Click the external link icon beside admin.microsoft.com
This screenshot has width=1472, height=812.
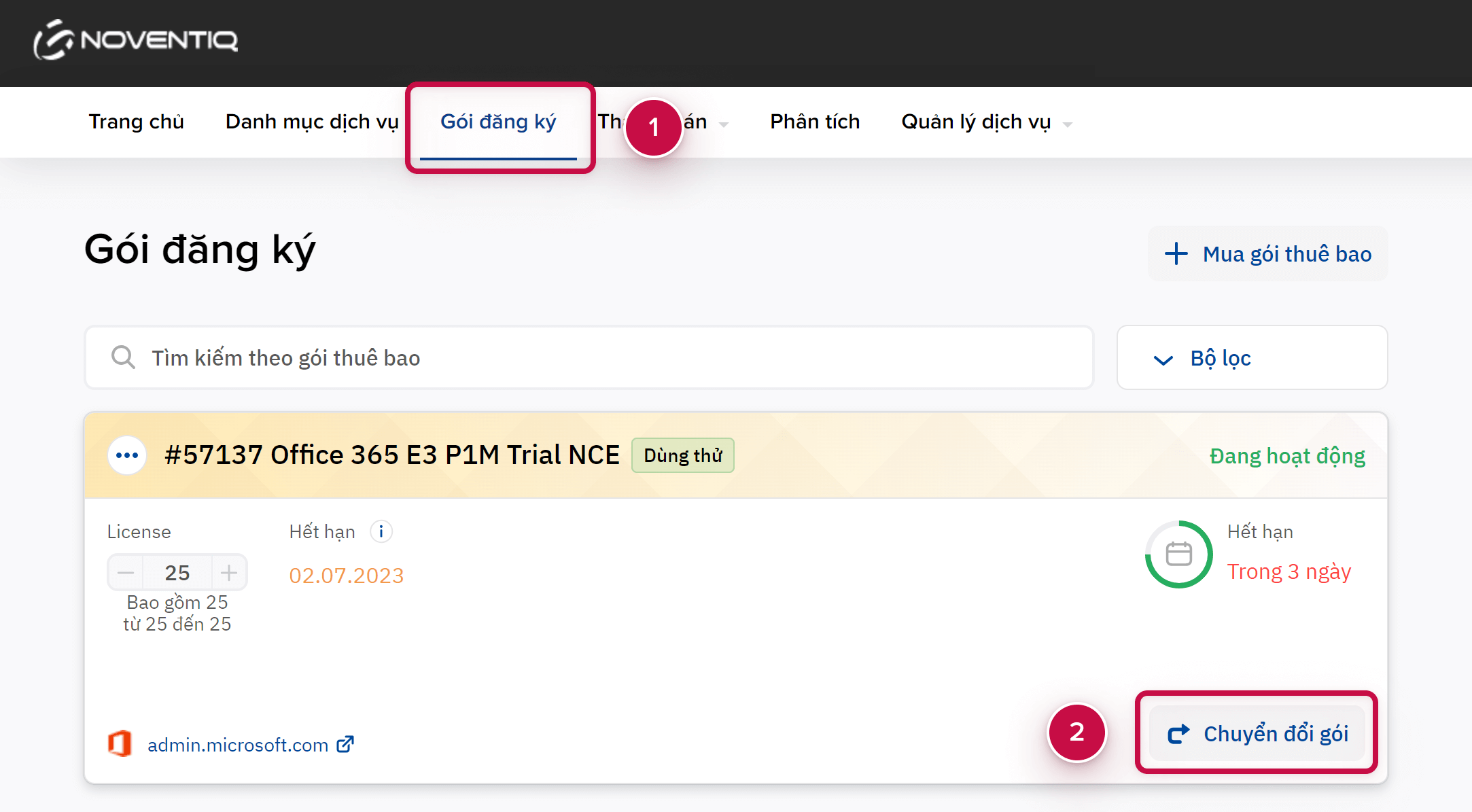[345, 745]
